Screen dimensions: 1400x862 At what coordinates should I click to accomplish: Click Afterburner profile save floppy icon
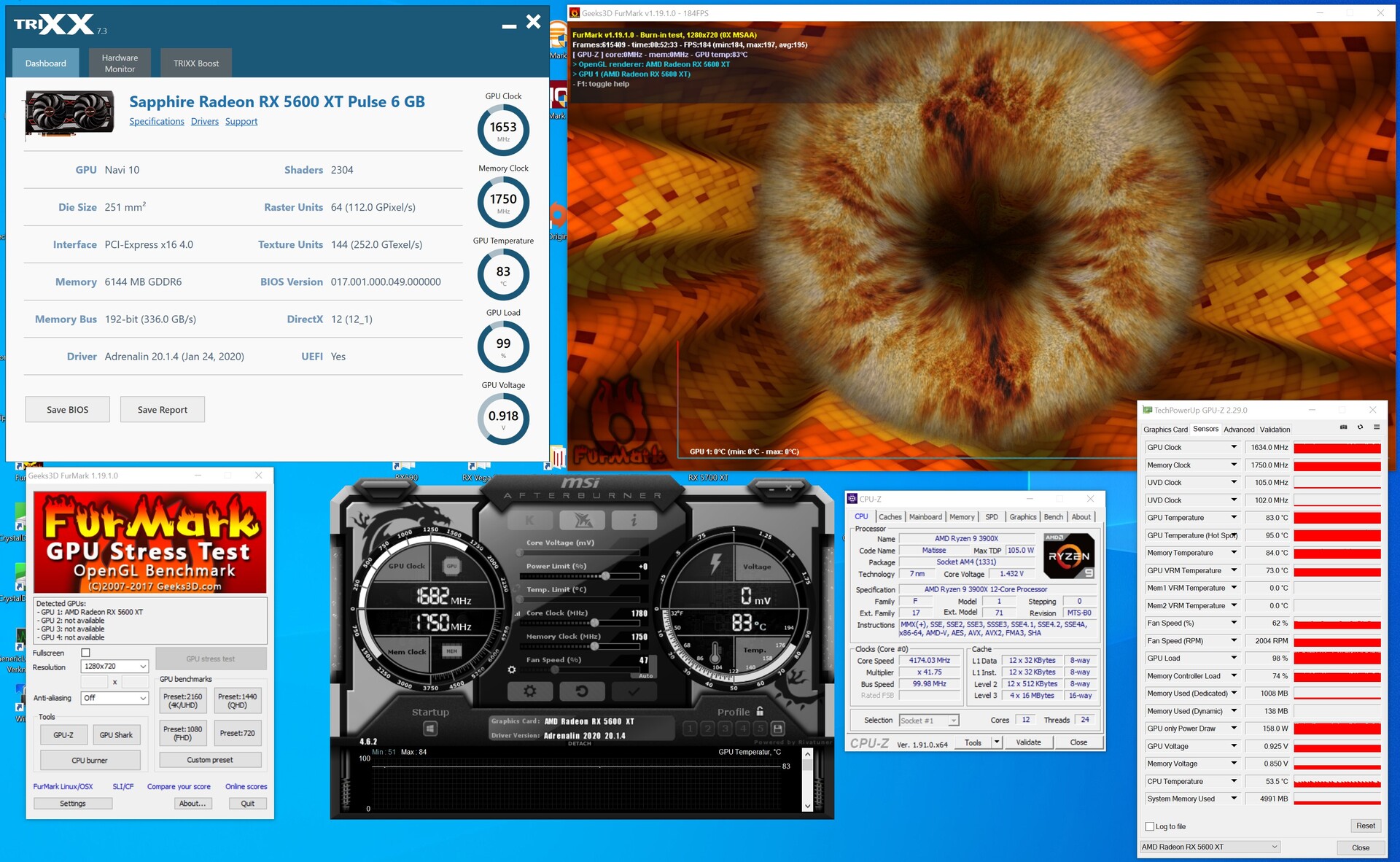778,729
